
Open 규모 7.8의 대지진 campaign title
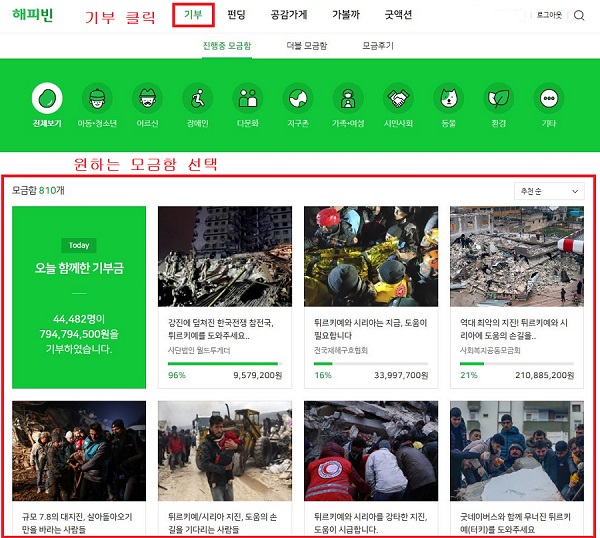pyautogui.click(x=77, y=523)
